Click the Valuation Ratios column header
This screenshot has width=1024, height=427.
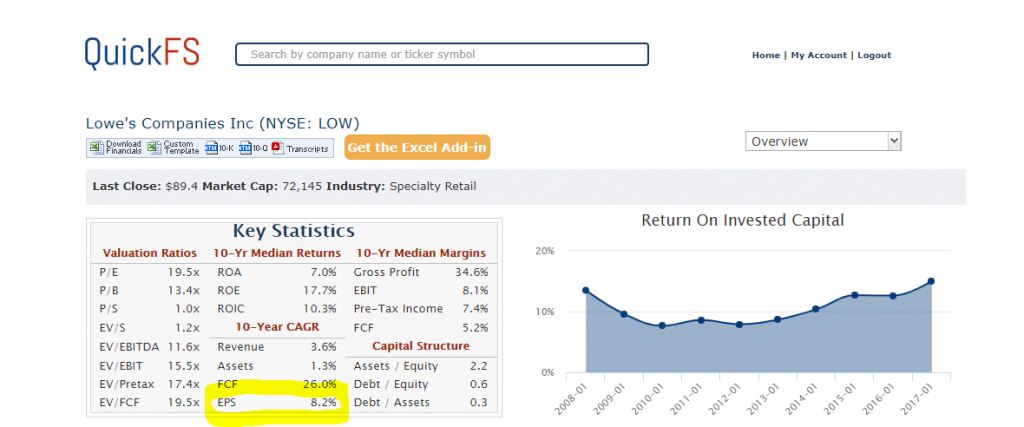(x=150, y=253)
